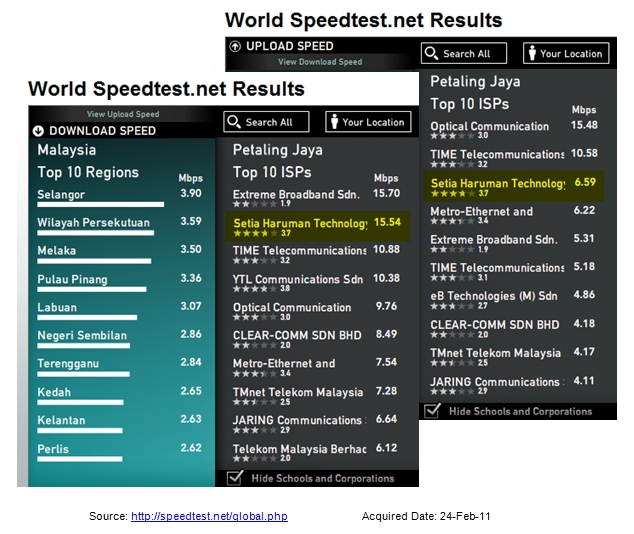Viewport: 634px width, 534px height.
Task: Select TMnet Telekom Malaysia 7.28 download row
Action: [x=317, y=396]
